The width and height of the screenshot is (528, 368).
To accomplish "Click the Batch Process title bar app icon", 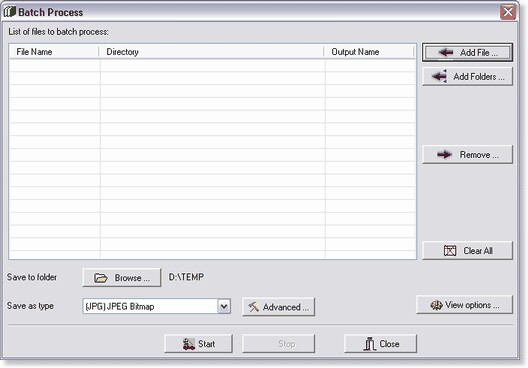I will (x=10, y=12).
